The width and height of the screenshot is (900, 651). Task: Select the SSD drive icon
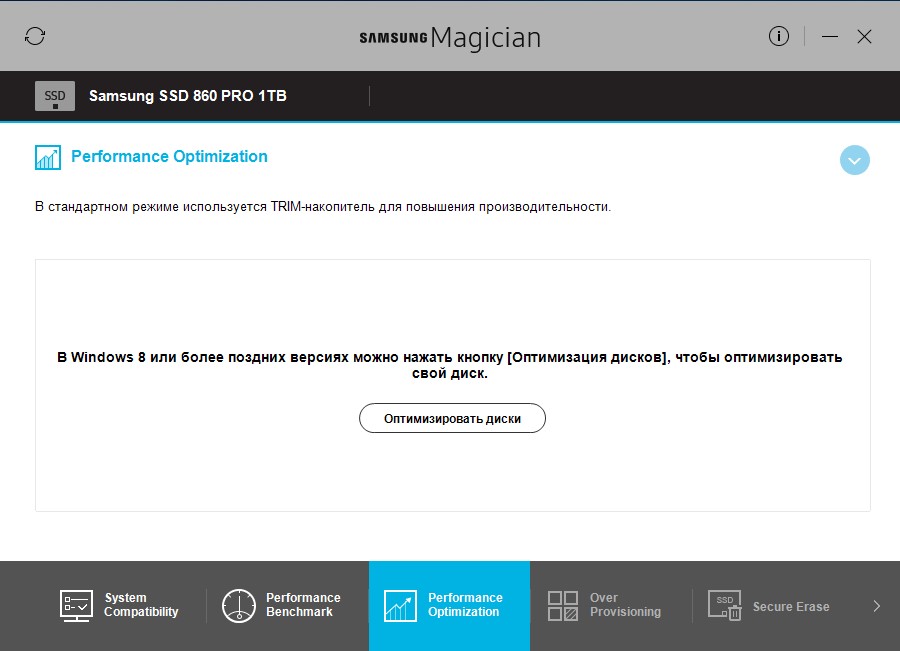click(x=55, y=96)
